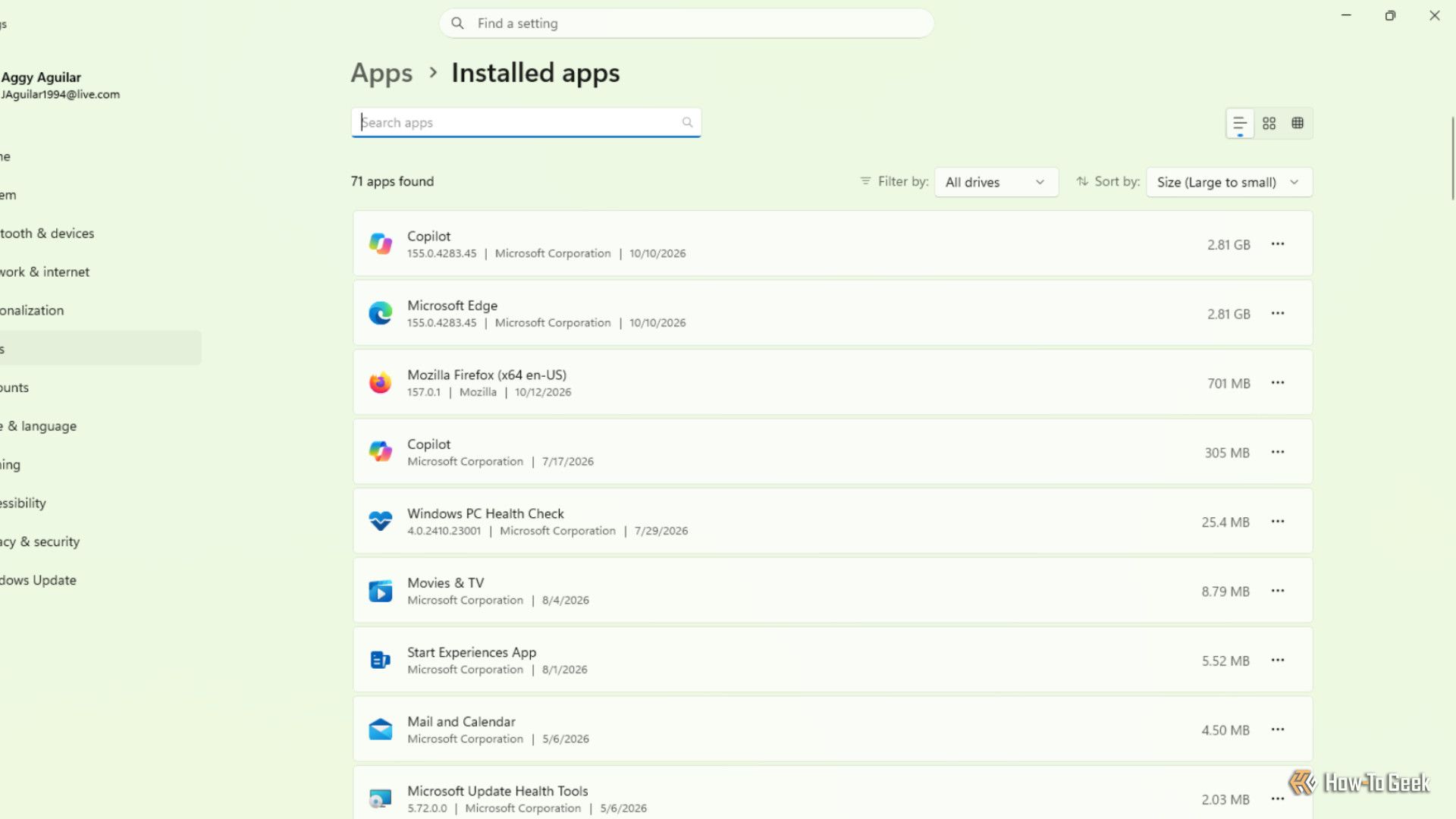This screenshot has width=1456, height=819.
Task: Click the Find a setting search box
Action: (686, 24)
